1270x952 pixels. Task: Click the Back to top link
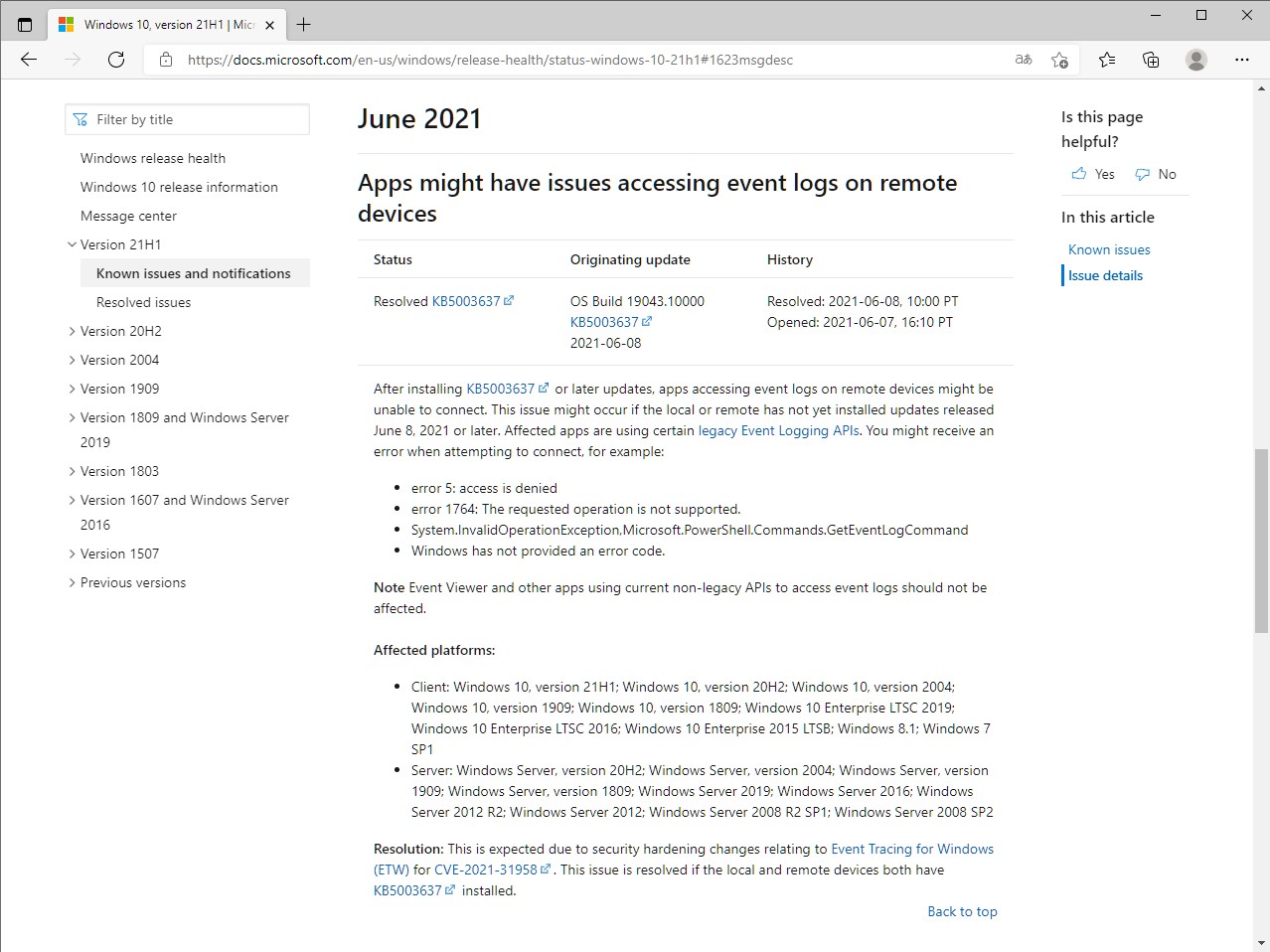pos(962,911)
